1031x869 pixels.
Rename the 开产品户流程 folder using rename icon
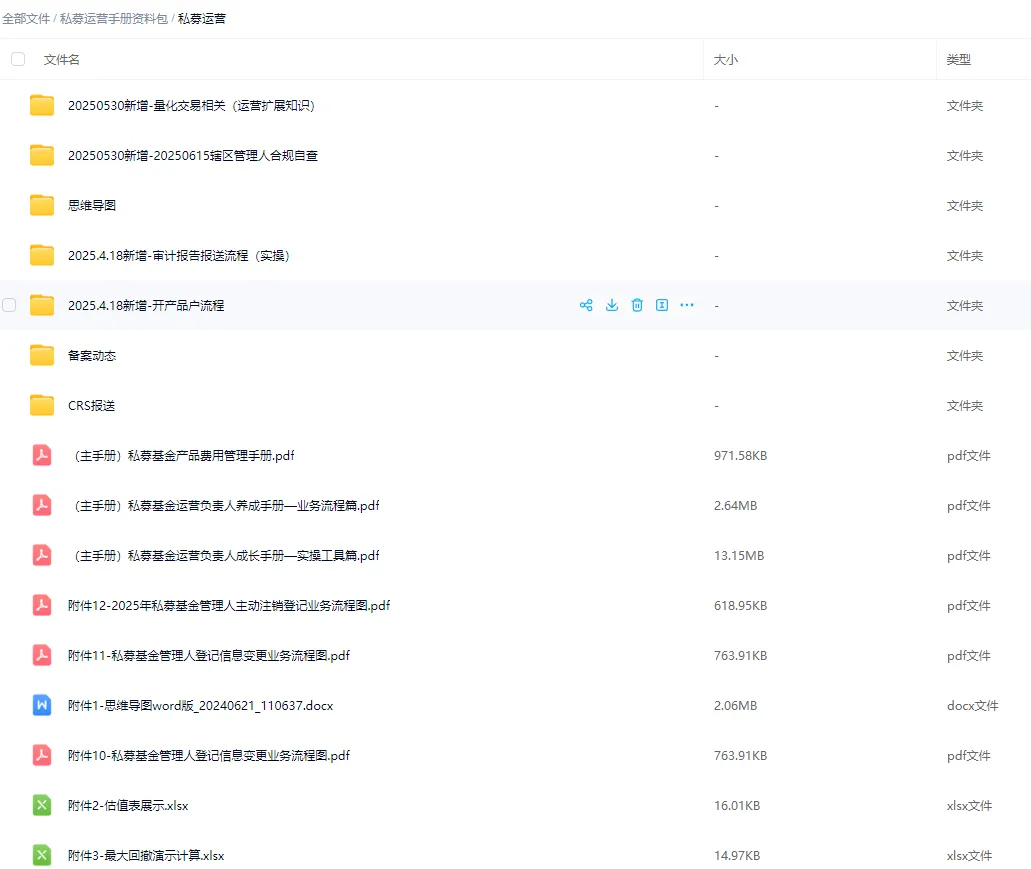[x=661, y=305]
